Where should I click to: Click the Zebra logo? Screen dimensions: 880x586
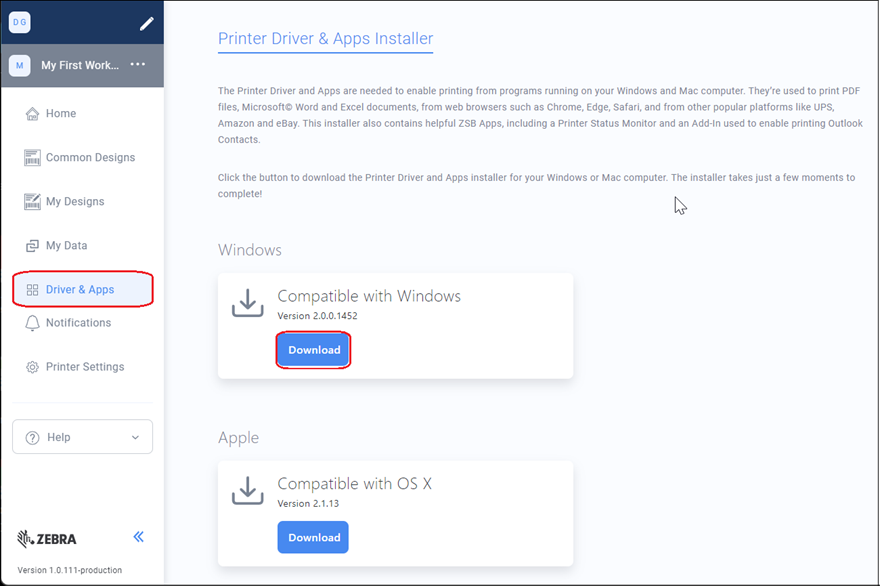[x=46, y=539]
